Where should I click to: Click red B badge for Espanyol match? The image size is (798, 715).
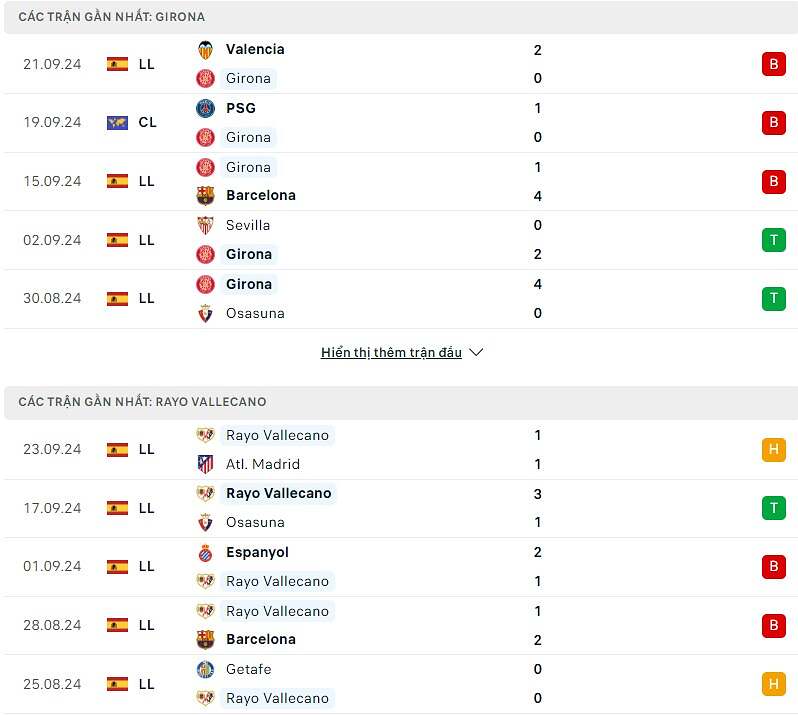774,566
